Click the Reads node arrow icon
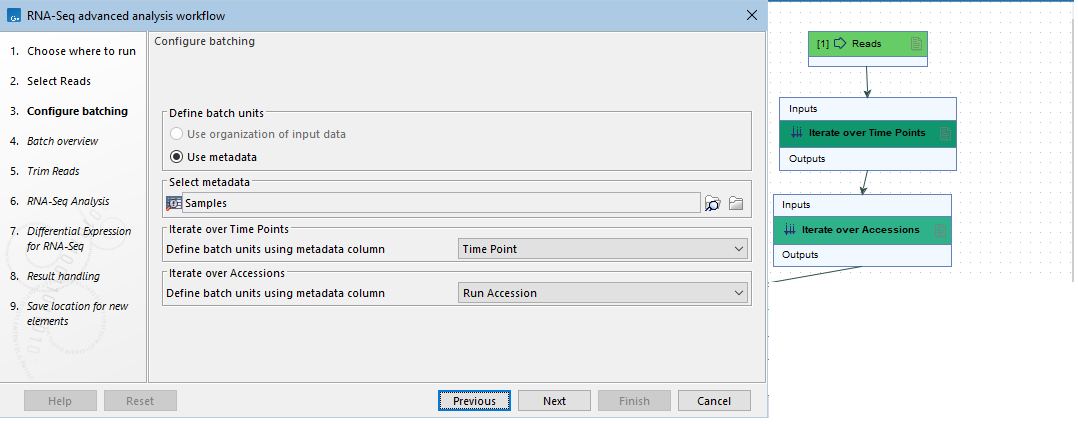This screenshot has height=424, width=1078. click(x=839, y=43)
